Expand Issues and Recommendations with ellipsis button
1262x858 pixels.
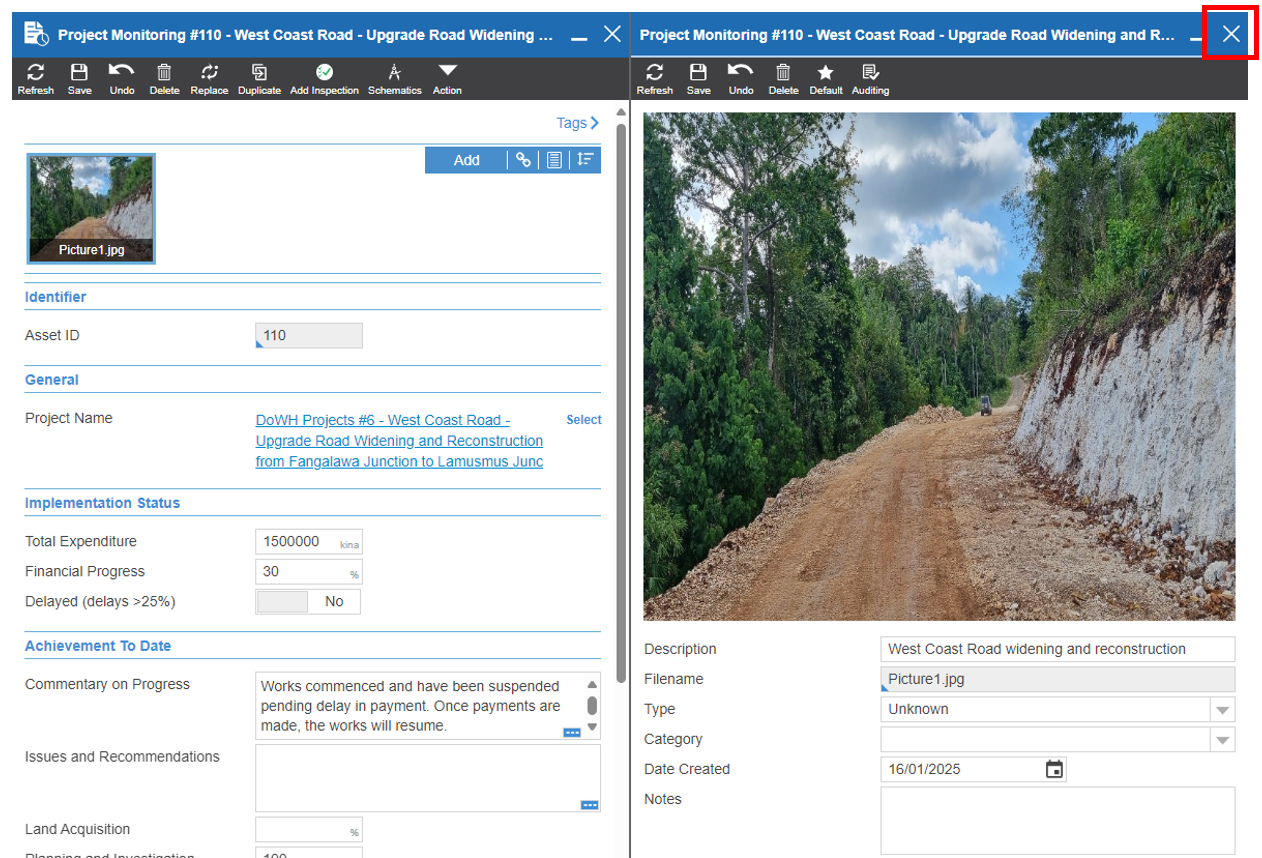[590, 804]
